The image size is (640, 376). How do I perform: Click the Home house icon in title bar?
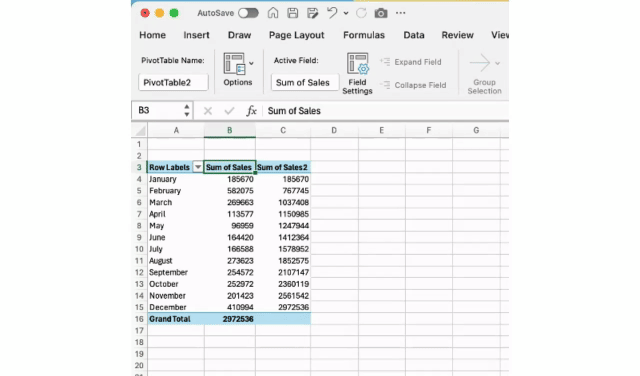(x=273, y=13)
